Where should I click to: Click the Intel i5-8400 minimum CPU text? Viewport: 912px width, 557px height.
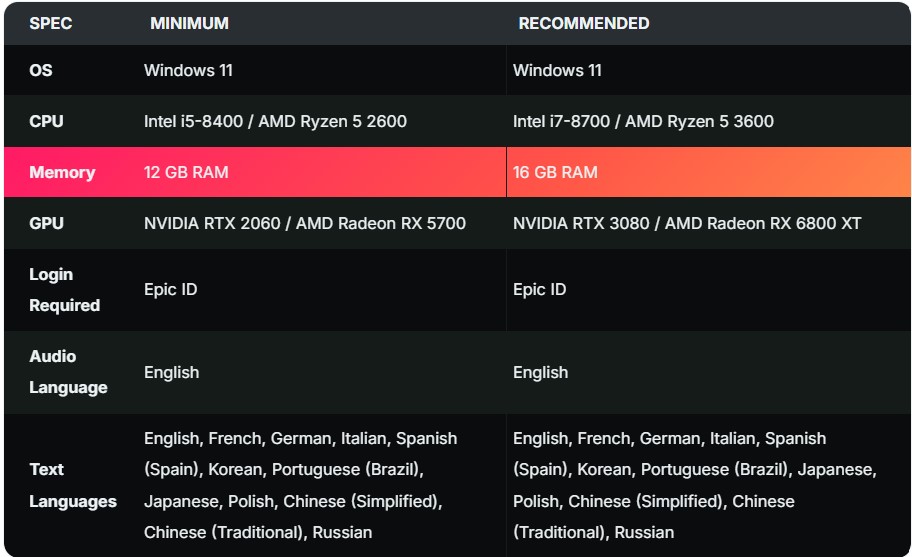point(197,121)
